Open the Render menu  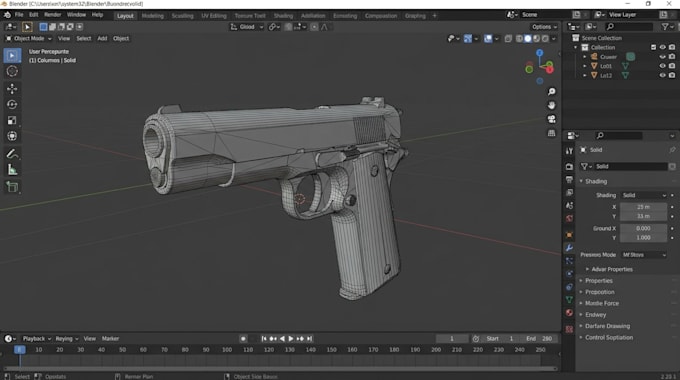coord(52,15)
